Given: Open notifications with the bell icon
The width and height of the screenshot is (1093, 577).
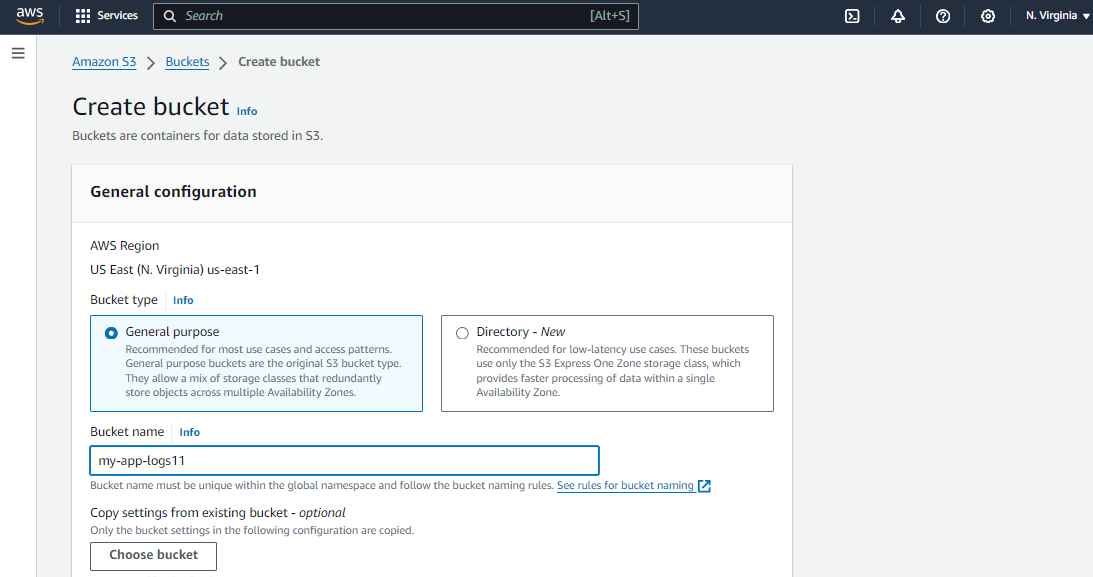Looking at the screenshot, I should click(897, 16).
